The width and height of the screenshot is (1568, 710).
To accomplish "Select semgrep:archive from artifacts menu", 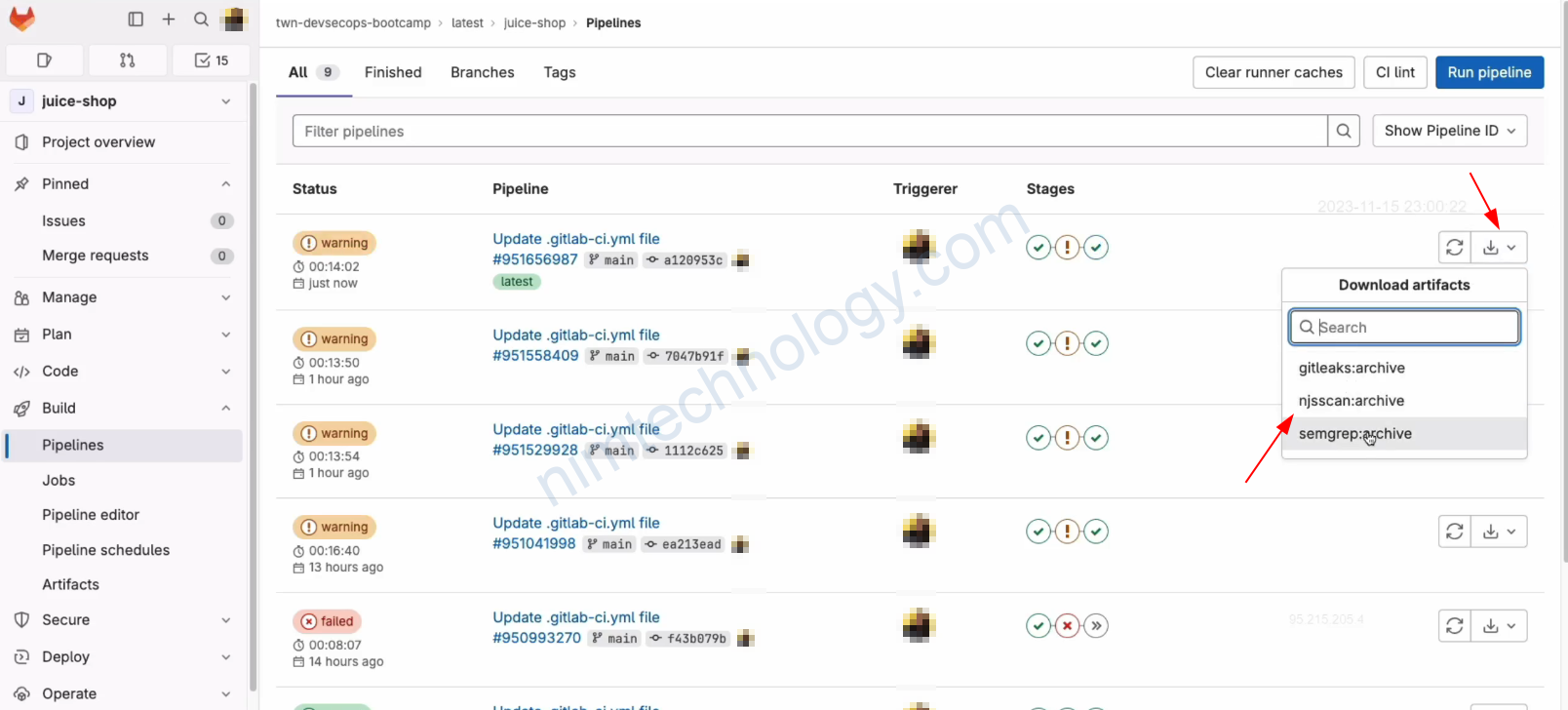I will click(x=1354, y=434).
